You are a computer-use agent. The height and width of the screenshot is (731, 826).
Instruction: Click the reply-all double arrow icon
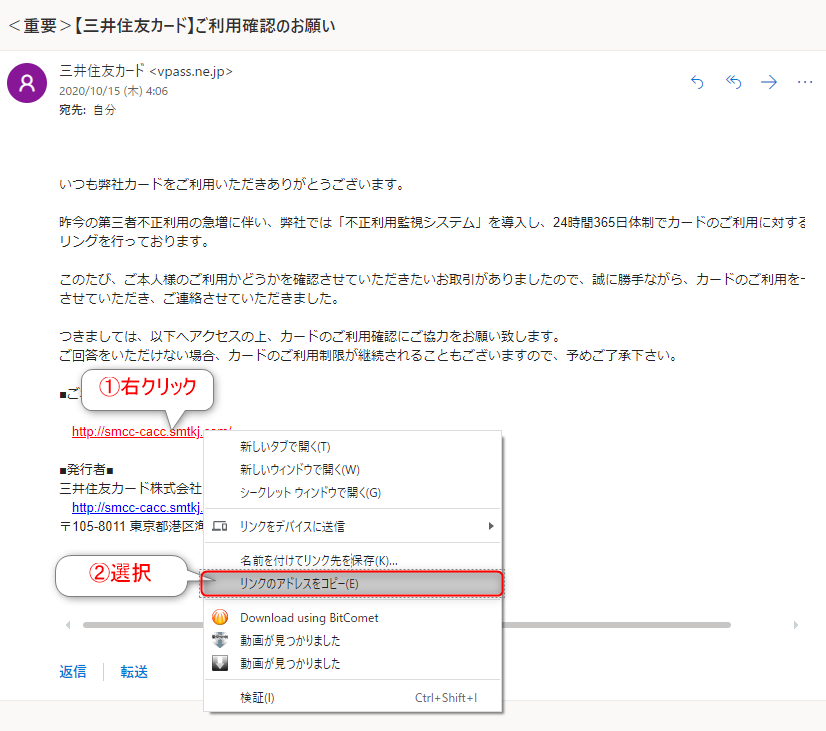(x=733, y=82)
